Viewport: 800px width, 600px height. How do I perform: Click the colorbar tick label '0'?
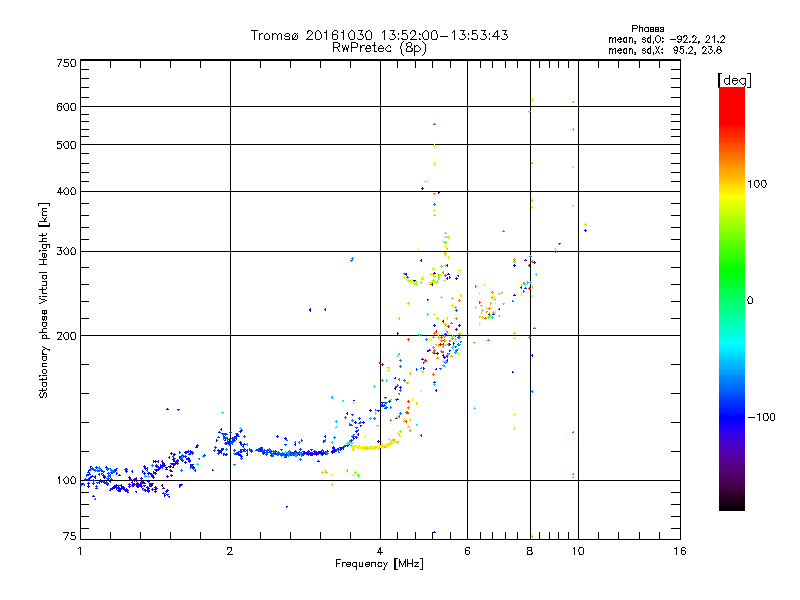[x=750, y=301]
